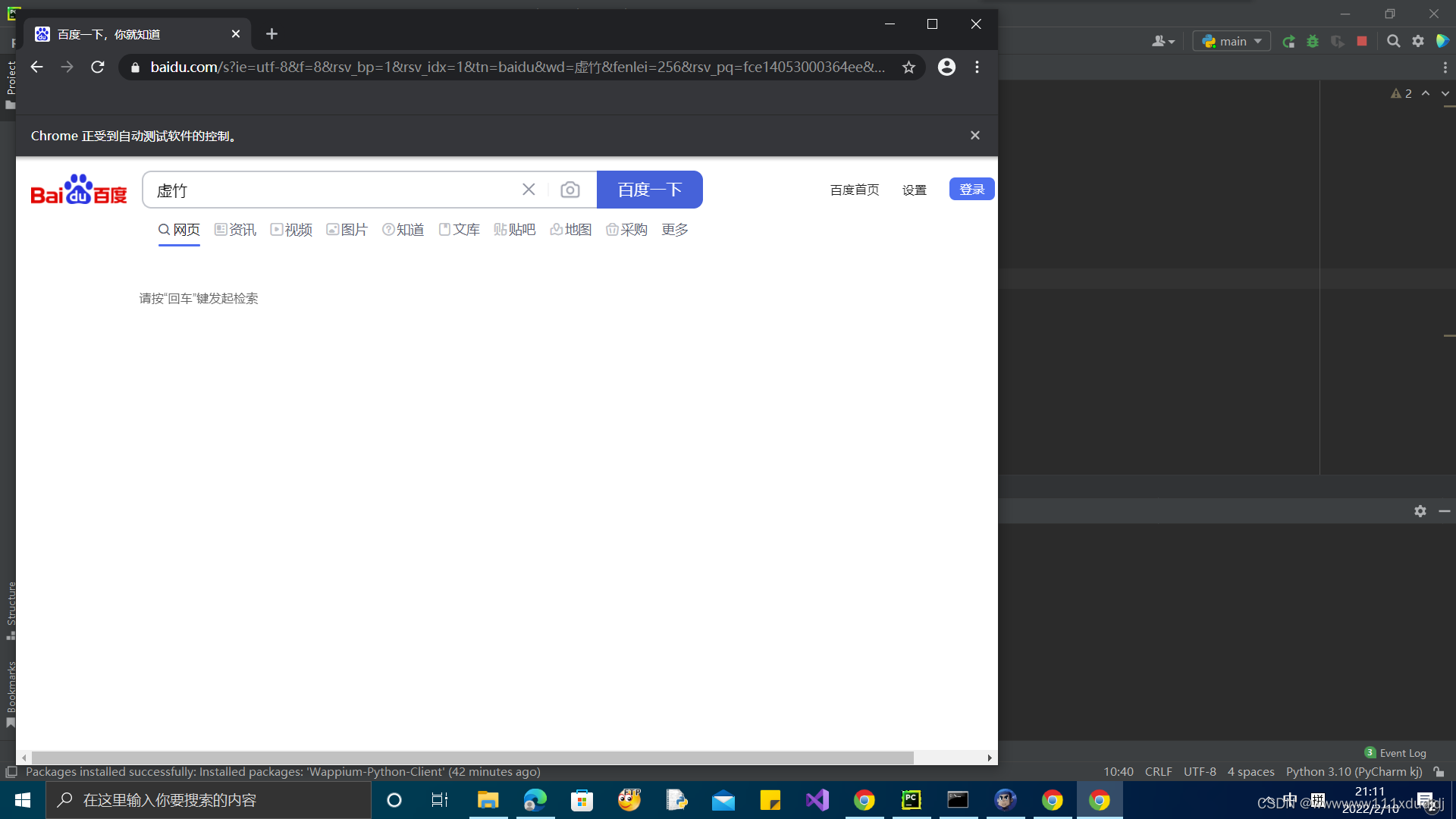Open the main run configuration dropdown

point(1231,41)
